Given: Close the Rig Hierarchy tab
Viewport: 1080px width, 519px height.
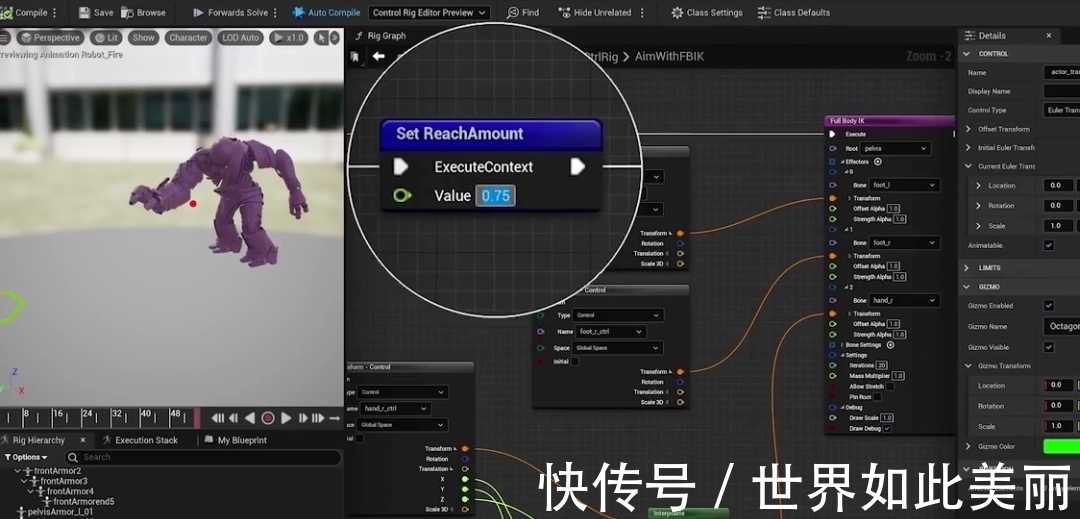Looking at the screenshot, I should point(83,440).
